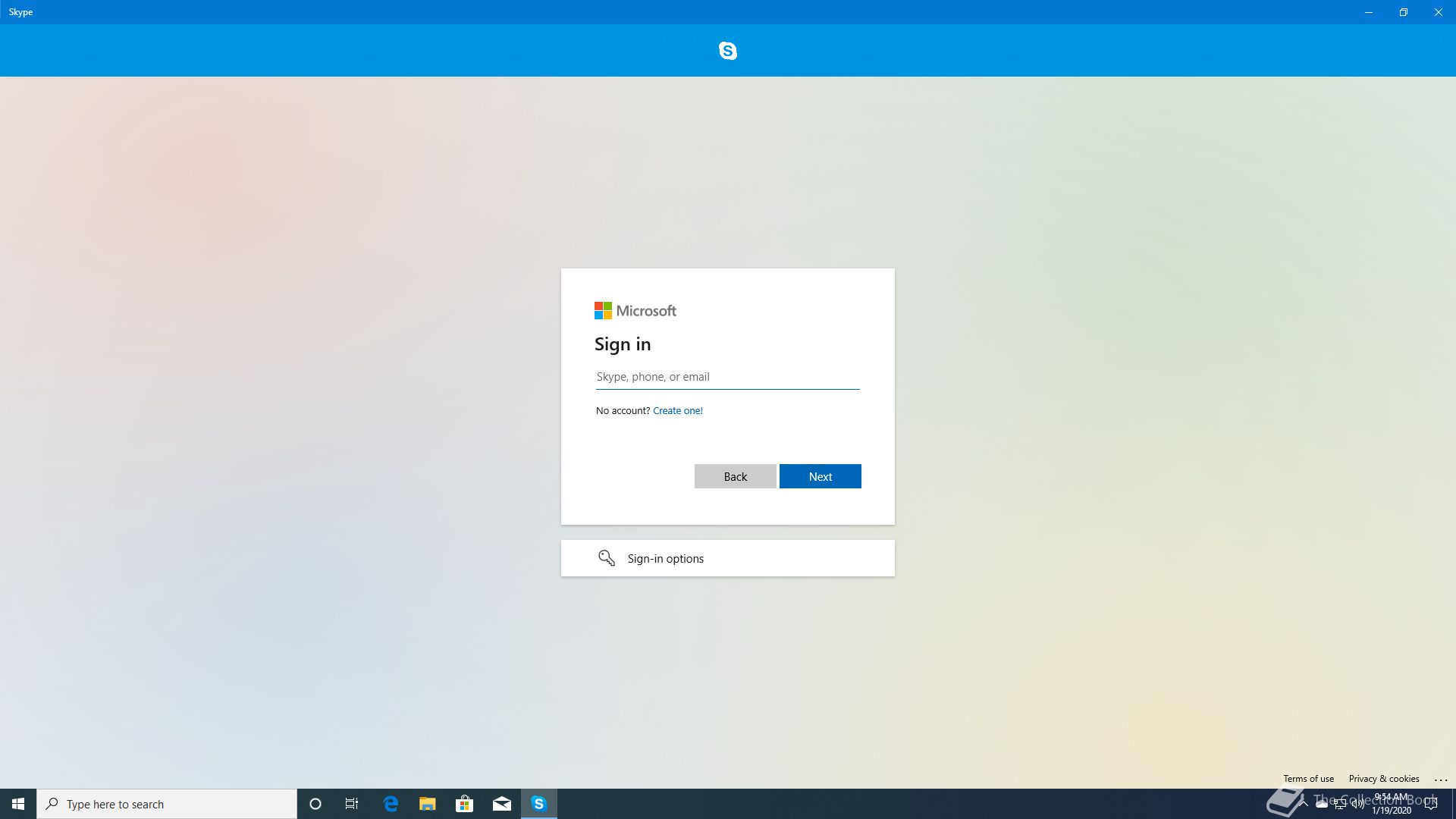Select the Skype taskbar icon
This screenshot has height=819, width=1456.
click(x=539, y=804)
